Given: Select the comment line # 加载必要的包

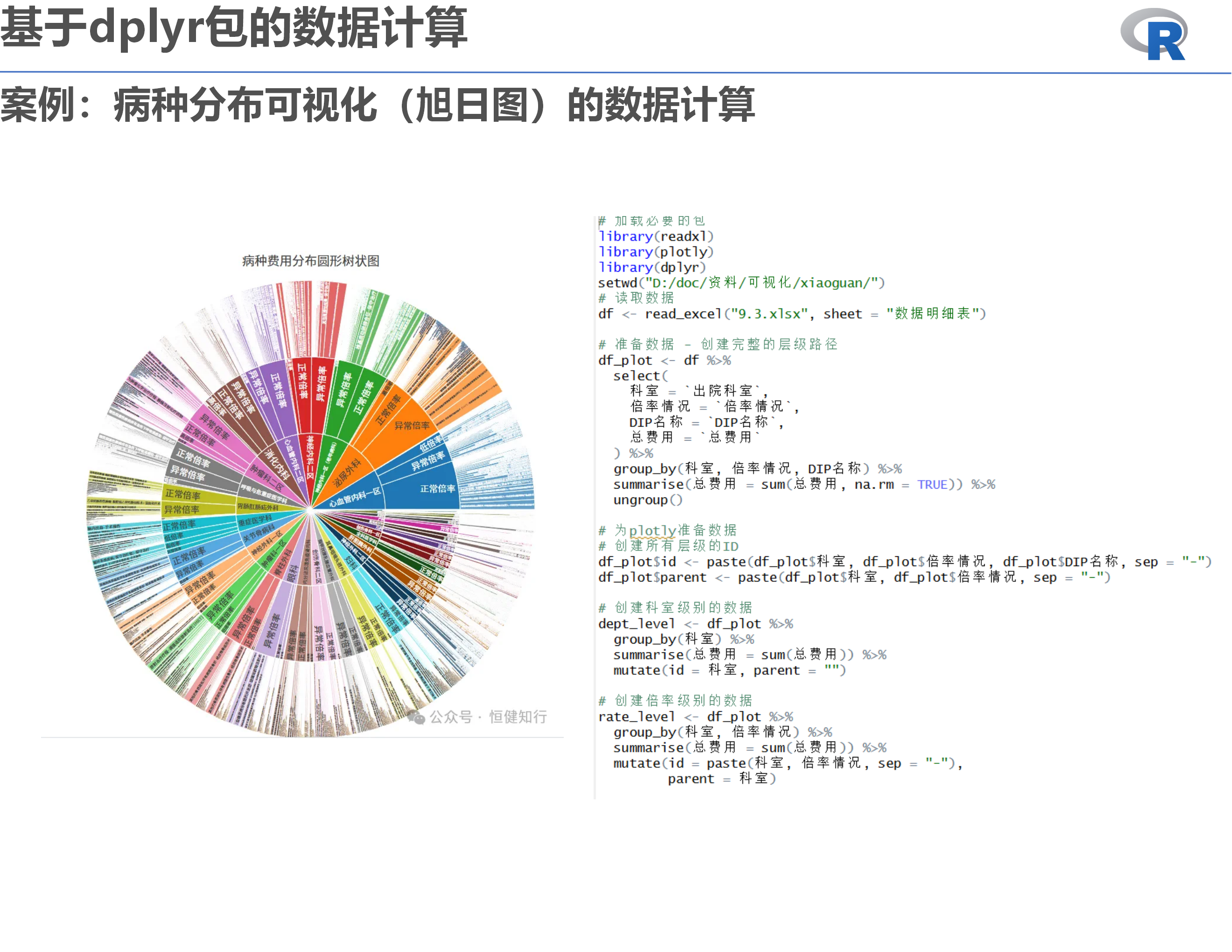Looking at the screenshot, I should [x=651, y=221].
